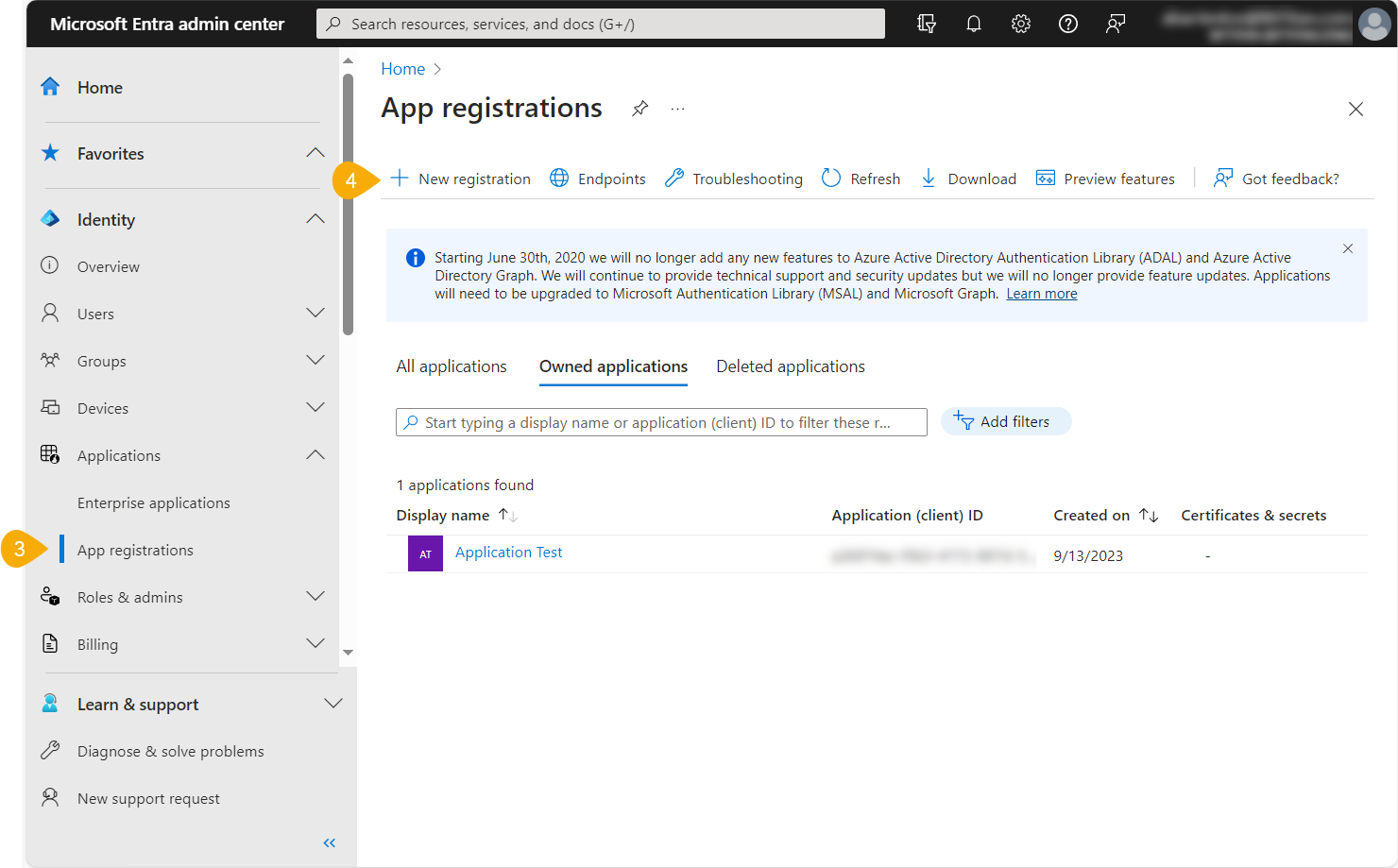Open the Application Test app registration

coord(508,552)
